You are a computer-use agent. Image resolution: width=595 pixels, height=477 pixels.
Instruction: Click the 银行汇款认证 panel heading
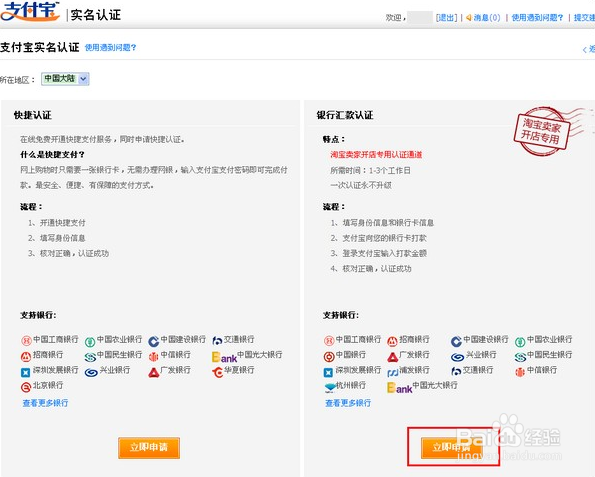[345, 115]
